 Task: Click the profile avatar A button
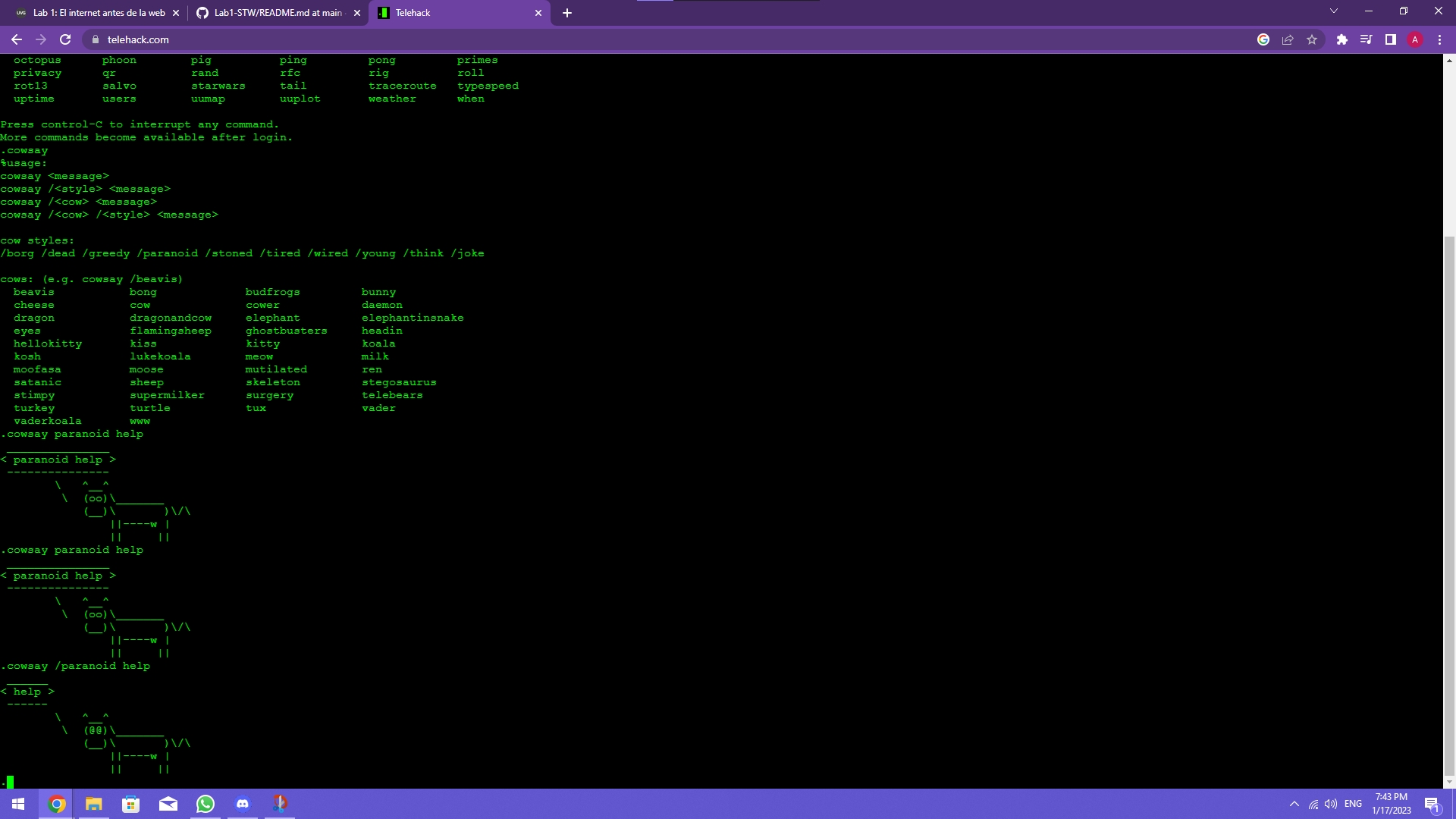tap(1415, 39)
